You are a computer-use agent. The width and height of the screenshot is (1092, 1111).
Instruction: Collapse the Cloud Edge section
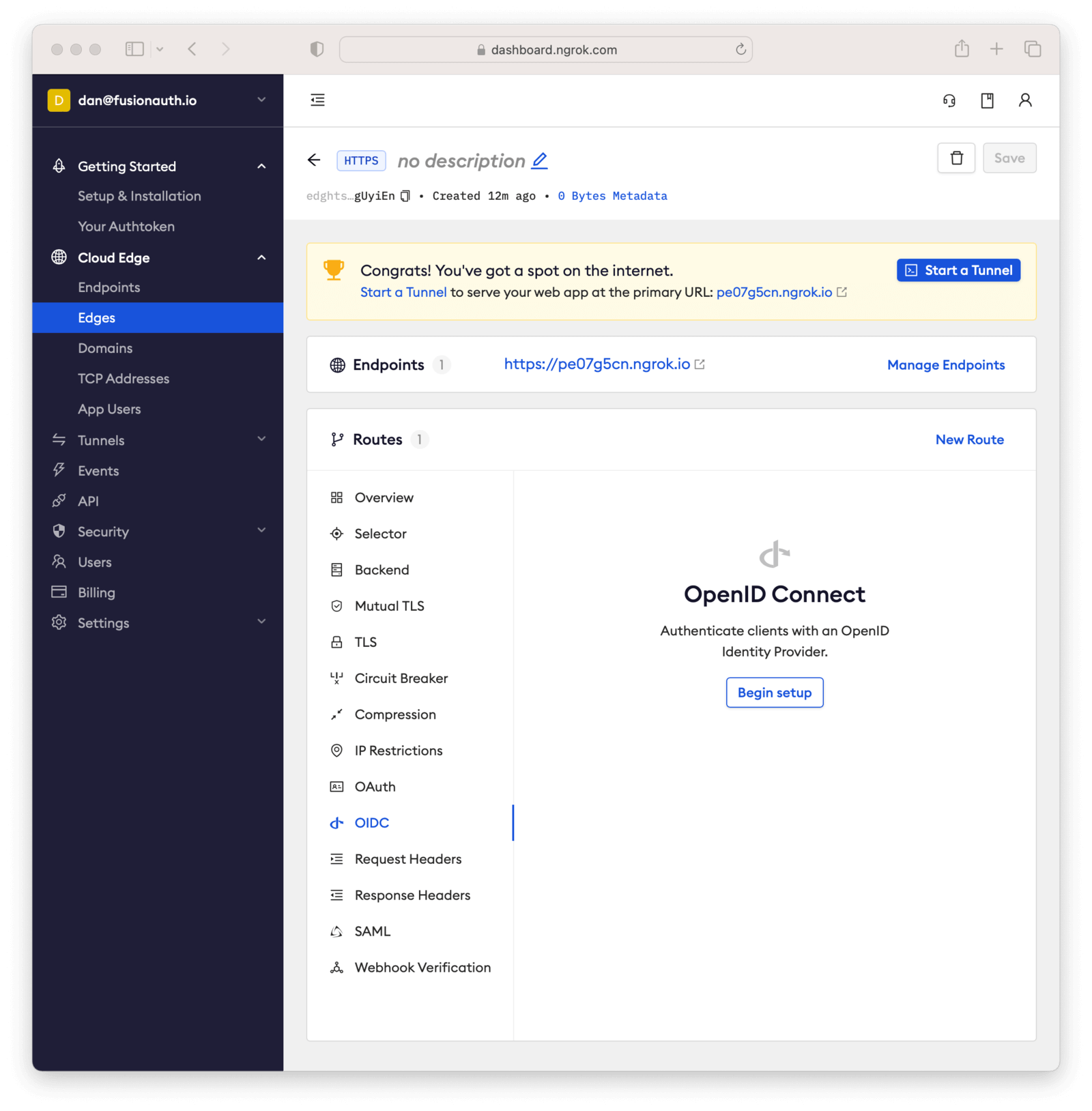tap(261, 257)
